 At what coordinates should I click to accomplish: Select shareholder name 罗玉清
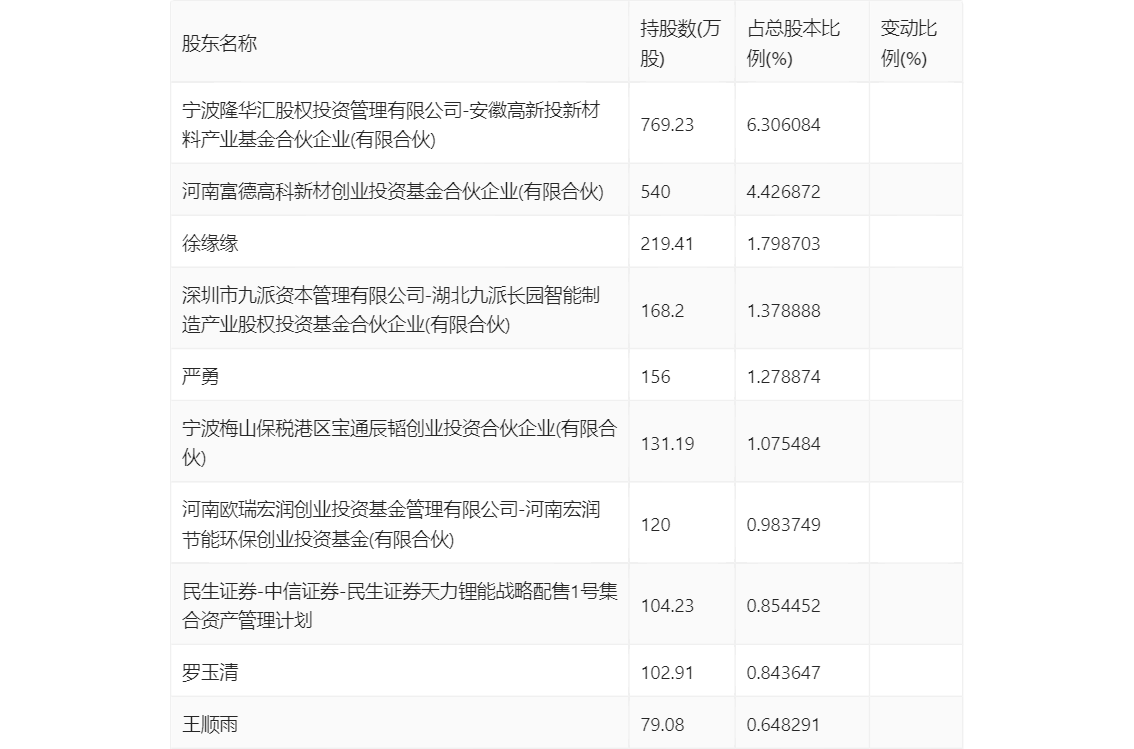pos(210,672)
